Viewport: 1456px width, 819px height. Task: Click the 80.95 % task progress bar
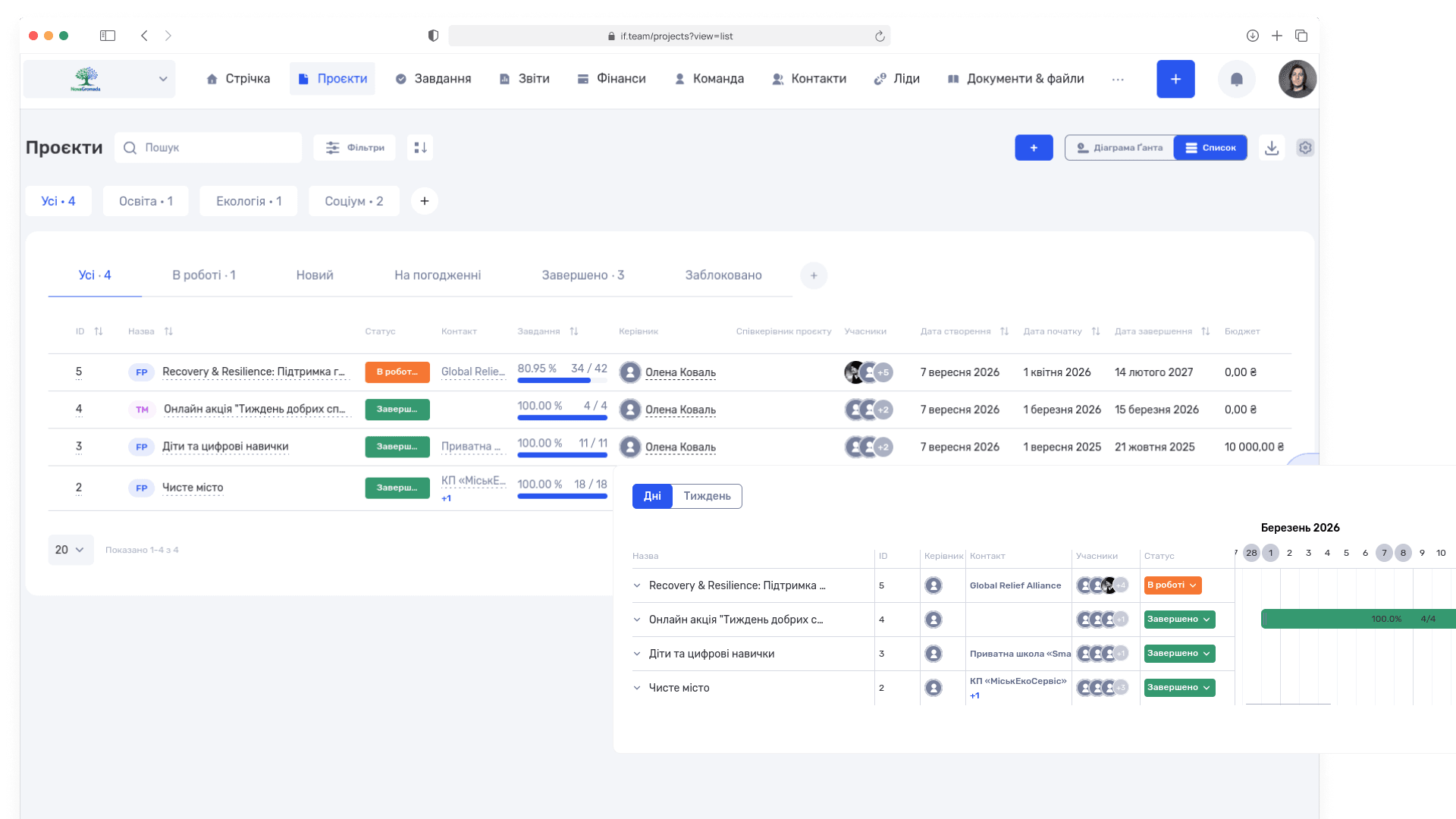point(562,380)
